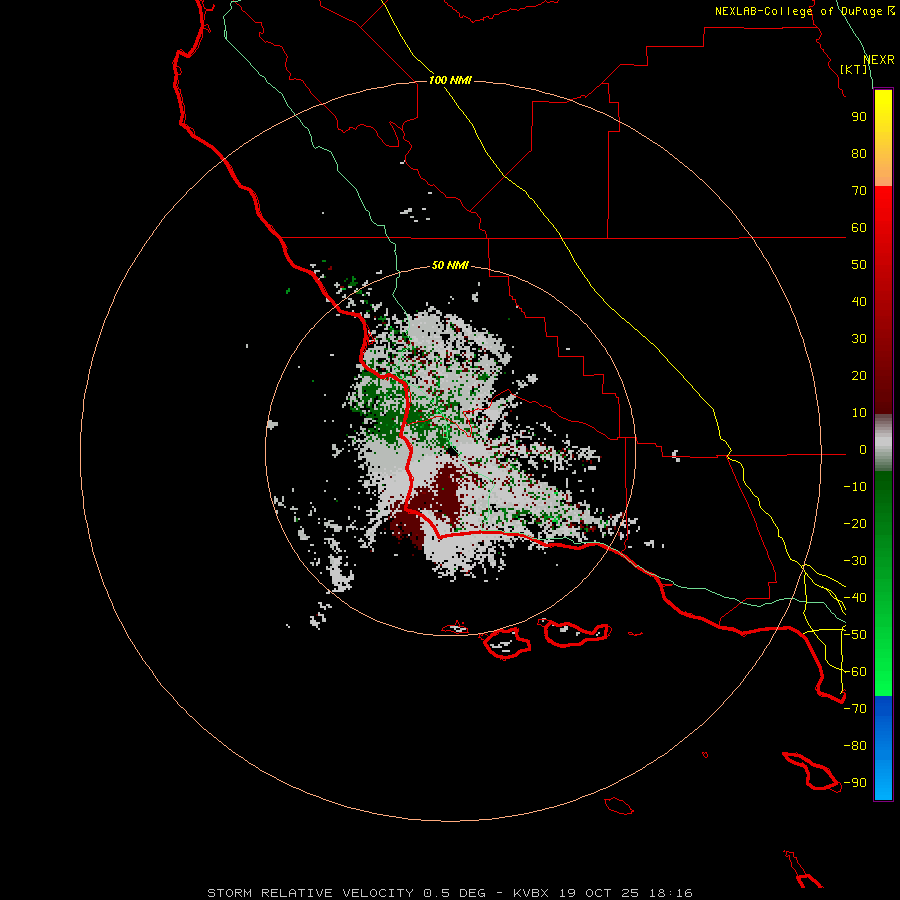Click the 50 value on the velocity scale
Image resolution: width=900 pixels, height=900 pixels.
[x=859, y=265]
